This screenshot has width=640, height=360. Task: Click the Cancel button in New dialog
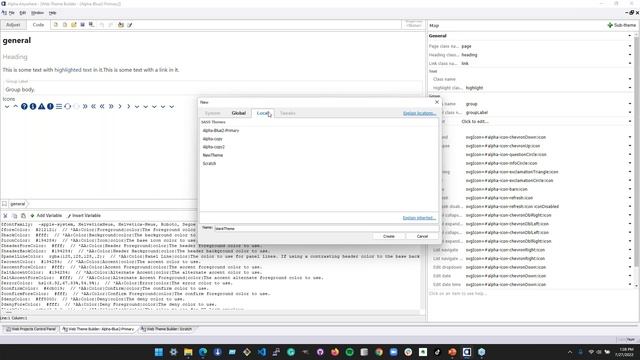pos(422,236)
